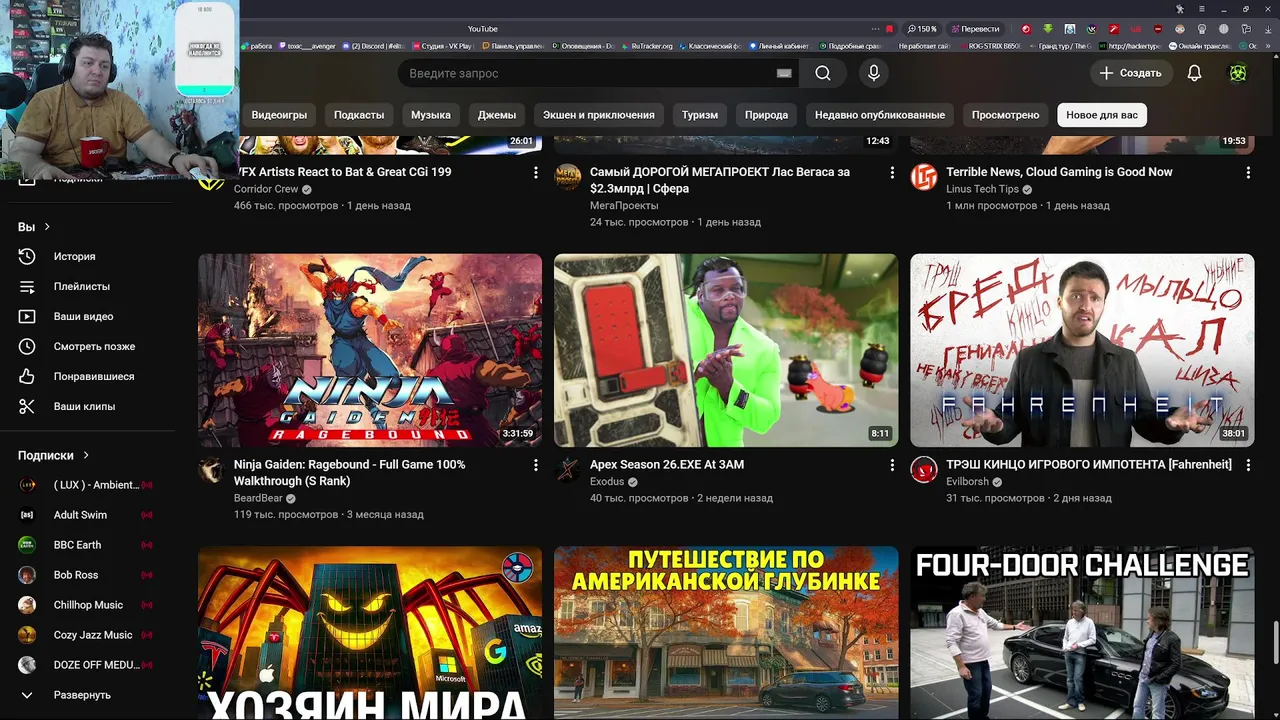Open ТРЭШ КИНЦО ИГРОВОГО ИМПОТЕНТА title

pyautogui.click(x=1089, y=465)
